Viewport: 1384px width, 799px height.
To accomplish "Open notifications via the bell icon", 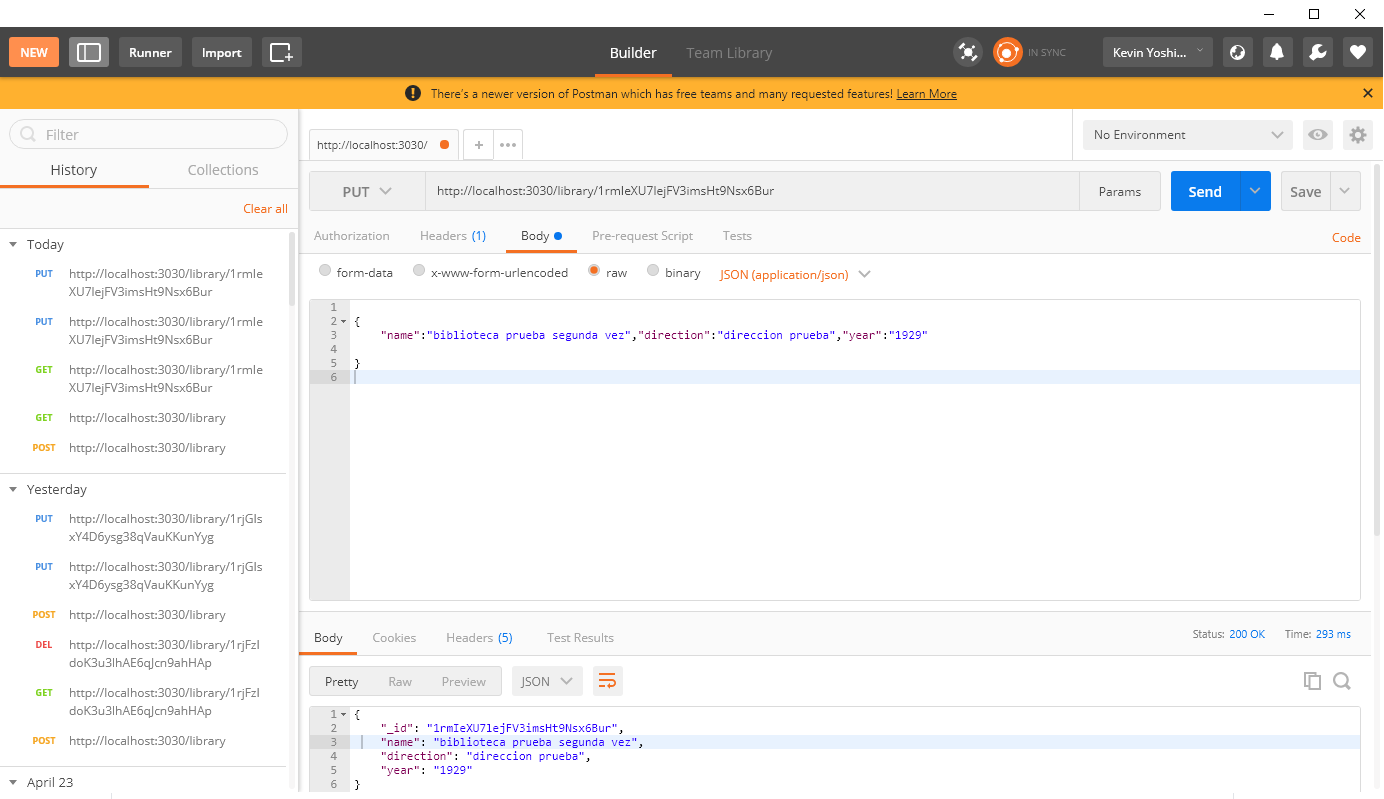I will click(x=1277, y=51).
